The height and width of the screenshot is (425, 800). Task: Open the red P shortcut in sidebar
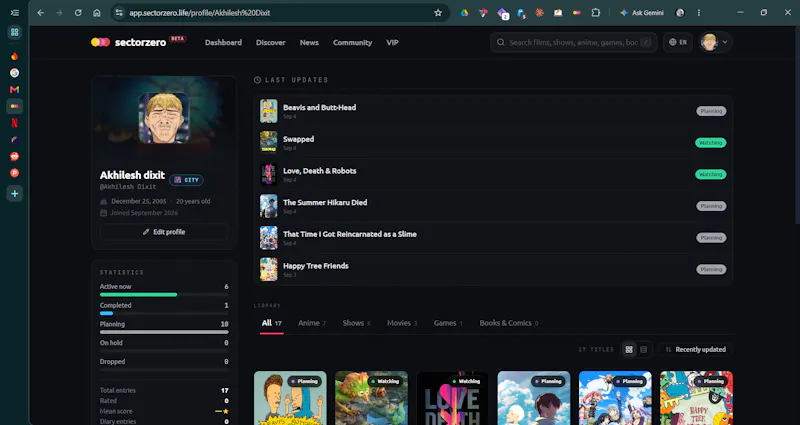click(x=14, y=173)
